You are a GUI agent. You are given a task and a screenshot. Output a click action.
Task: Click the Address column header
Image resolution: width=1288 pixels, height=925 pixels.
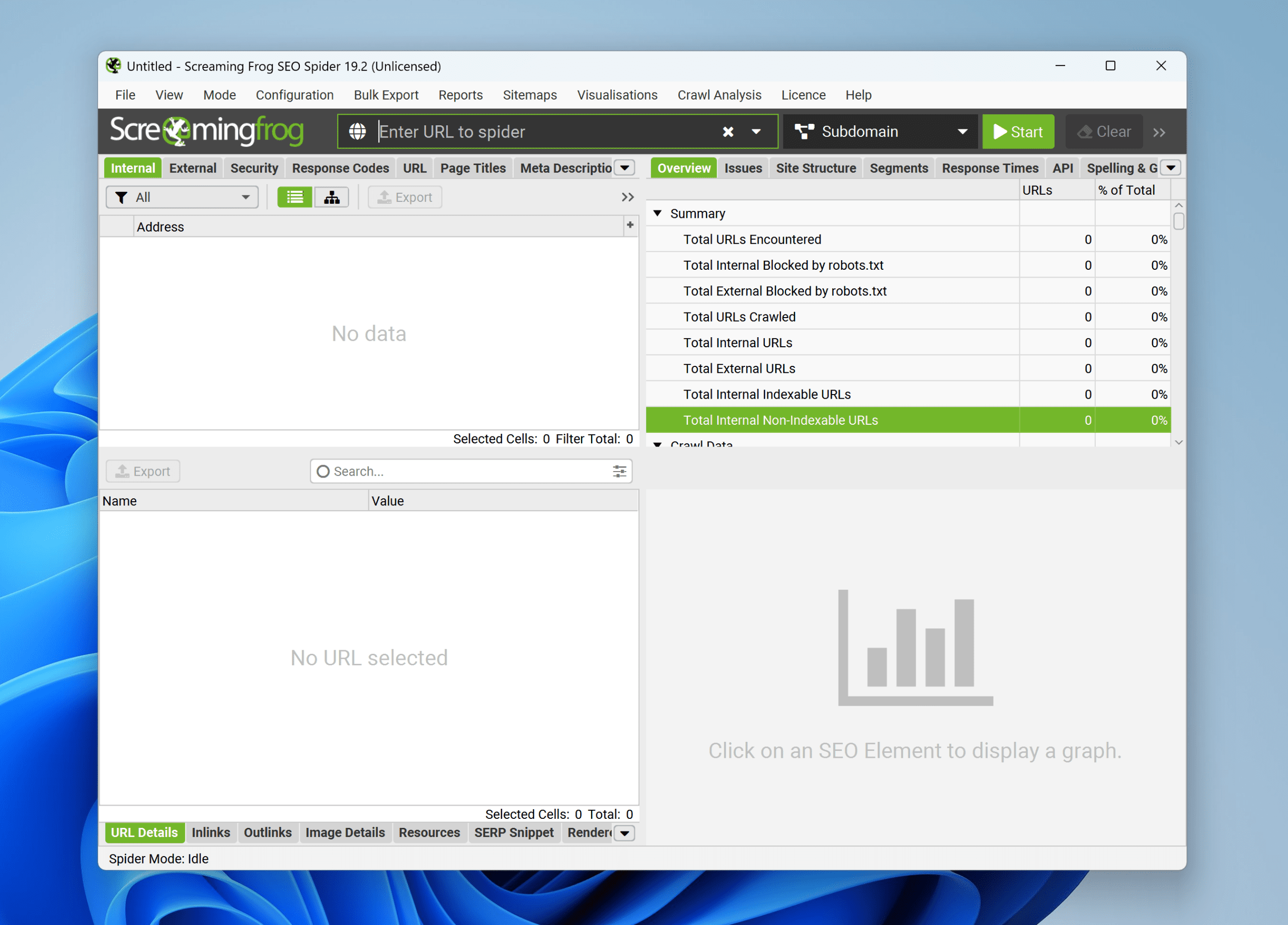click(378, 226)
